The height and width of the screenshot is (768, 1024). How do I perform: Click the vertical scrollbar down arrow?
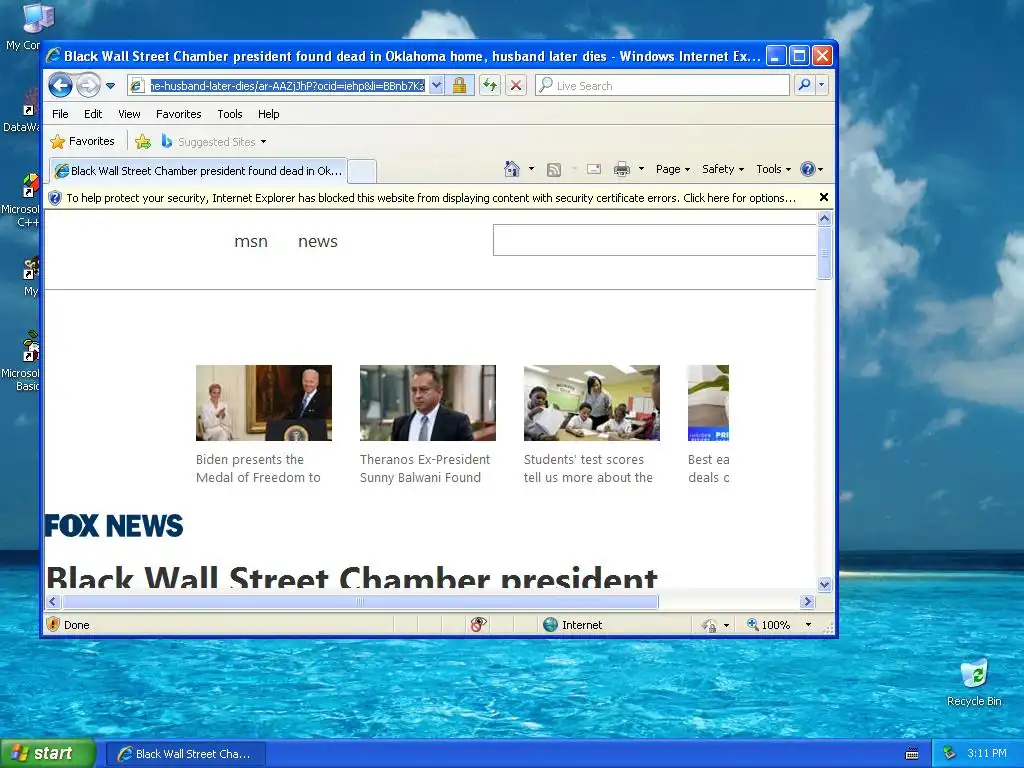click(824, 584)
